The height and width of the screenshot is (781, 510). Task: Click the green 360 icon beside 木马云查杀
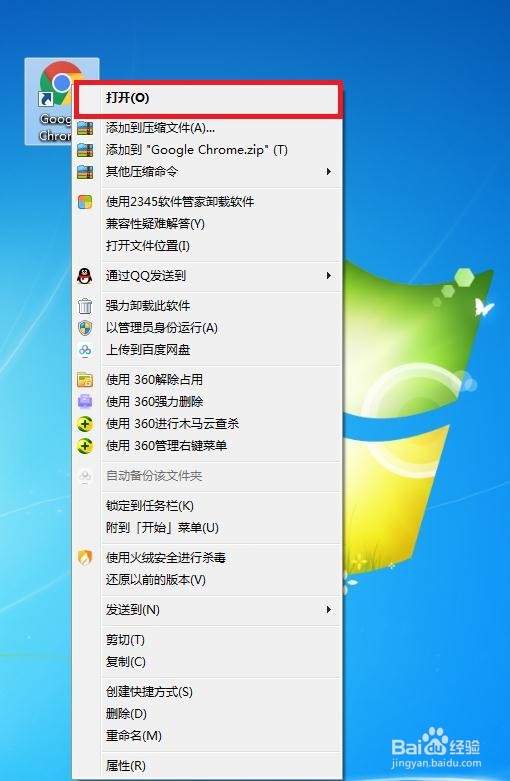[85, 424]
